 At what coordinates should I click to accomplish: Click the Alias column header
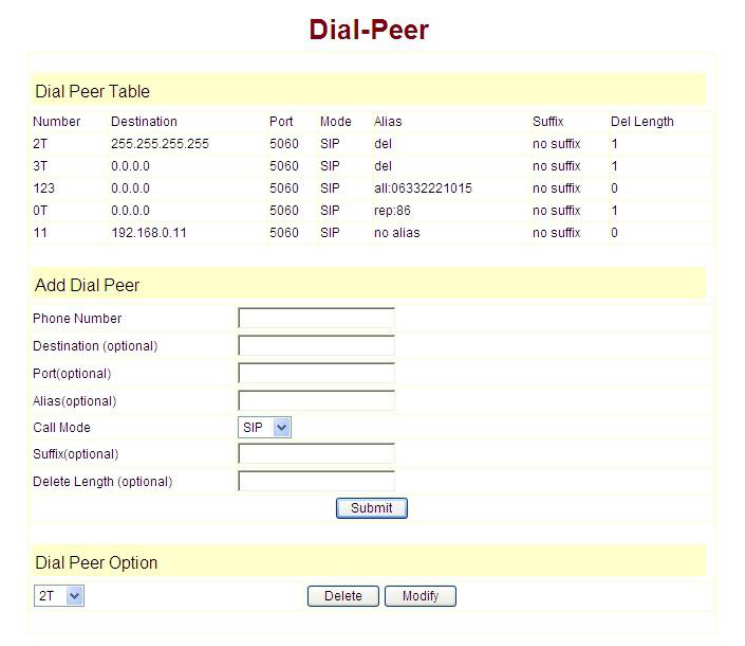point(388,122)
